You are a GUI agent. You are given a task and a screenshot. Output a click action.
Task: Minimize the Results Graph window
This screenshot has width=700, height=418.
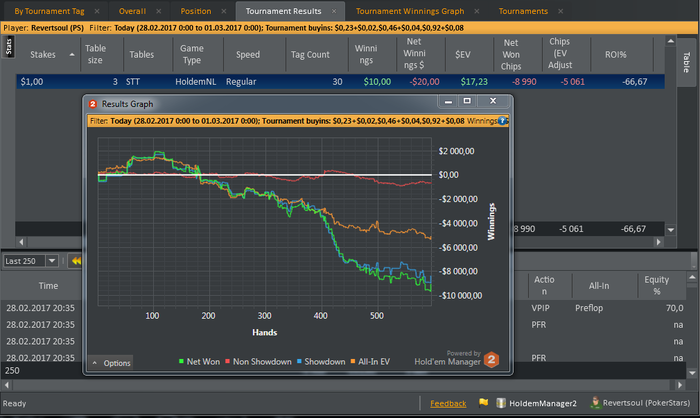[448, 101]
